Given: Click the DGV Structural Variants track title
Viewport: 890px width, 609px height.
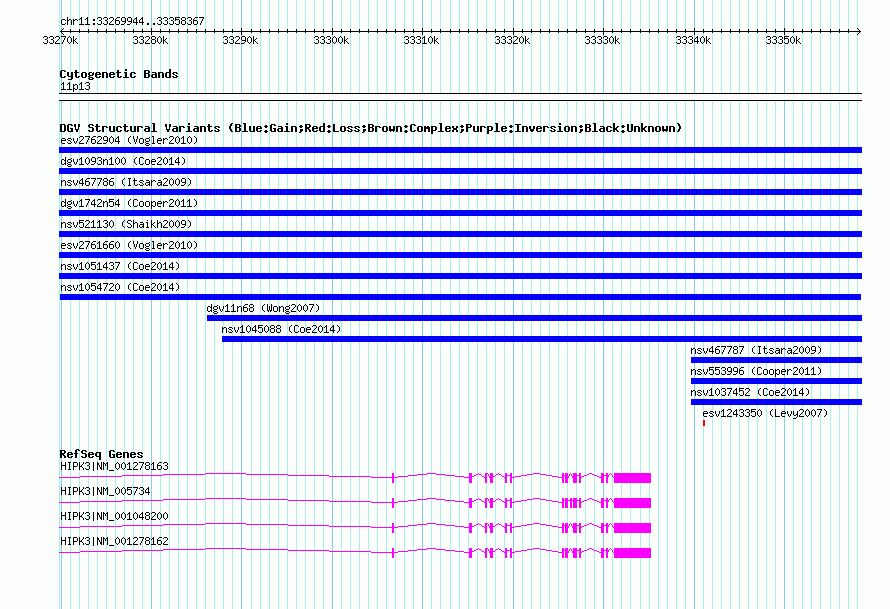Looking at the screenshot, I should point(371,128).
